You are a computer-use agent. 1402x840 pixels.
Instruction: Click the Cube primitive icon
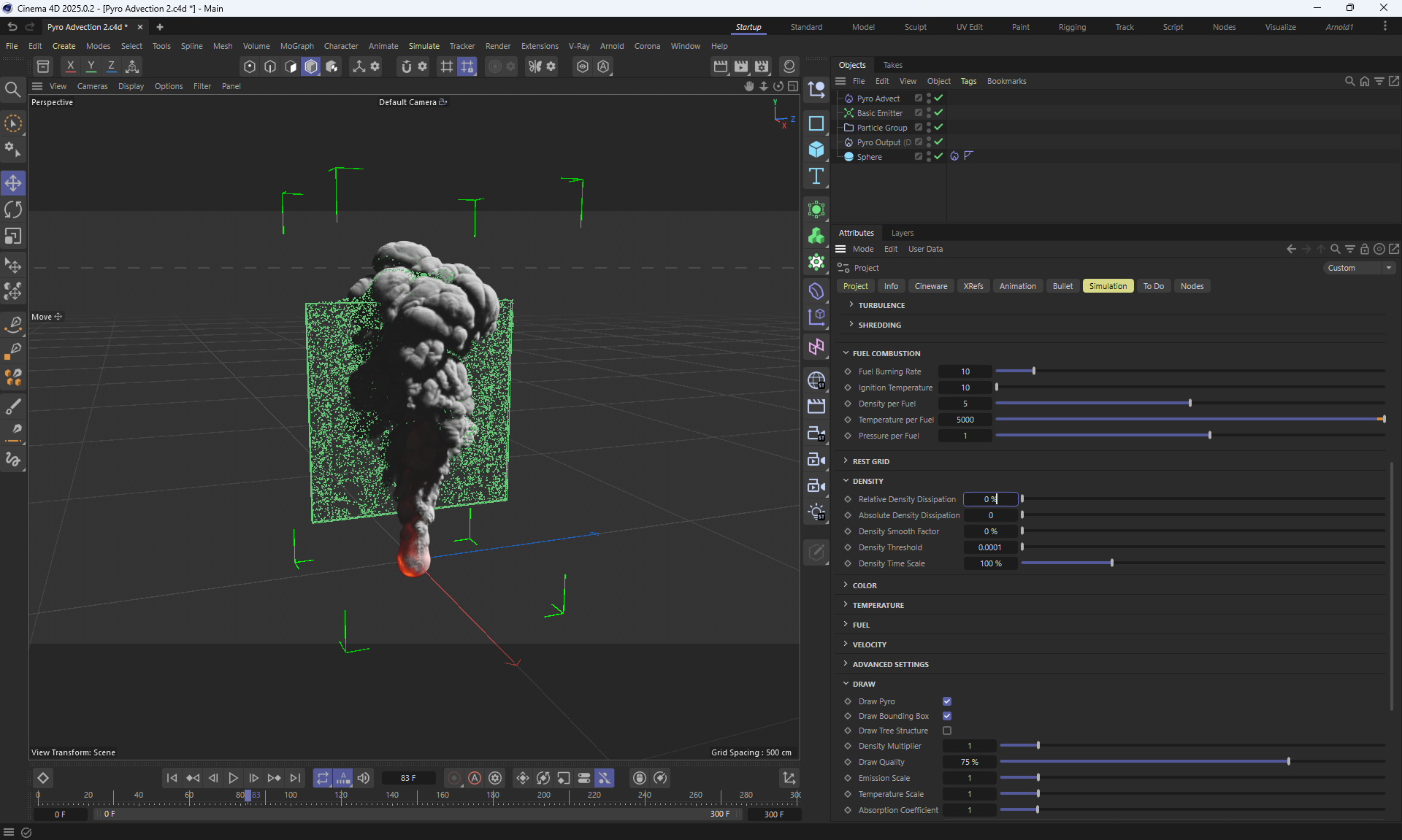[x=816, y=150]
